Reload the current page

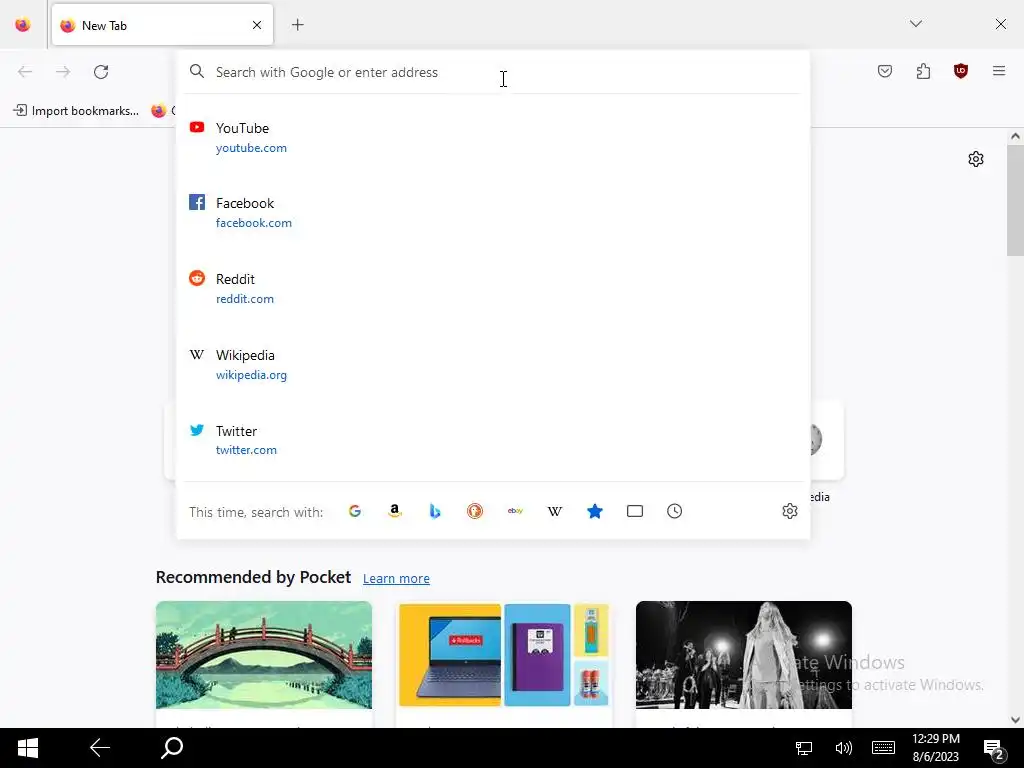click(x=101, y=72)
